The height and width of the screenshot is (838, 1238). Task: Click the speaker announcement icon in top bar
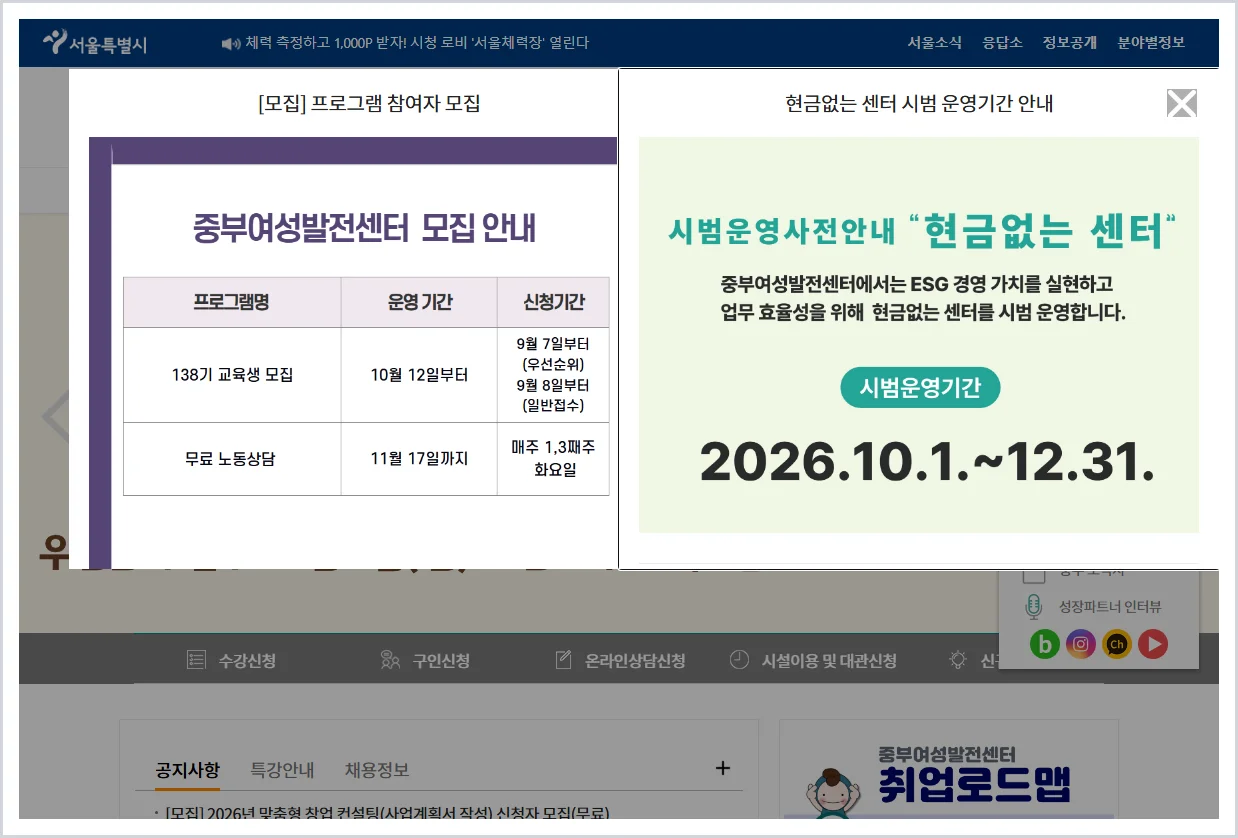click(231, 43)
